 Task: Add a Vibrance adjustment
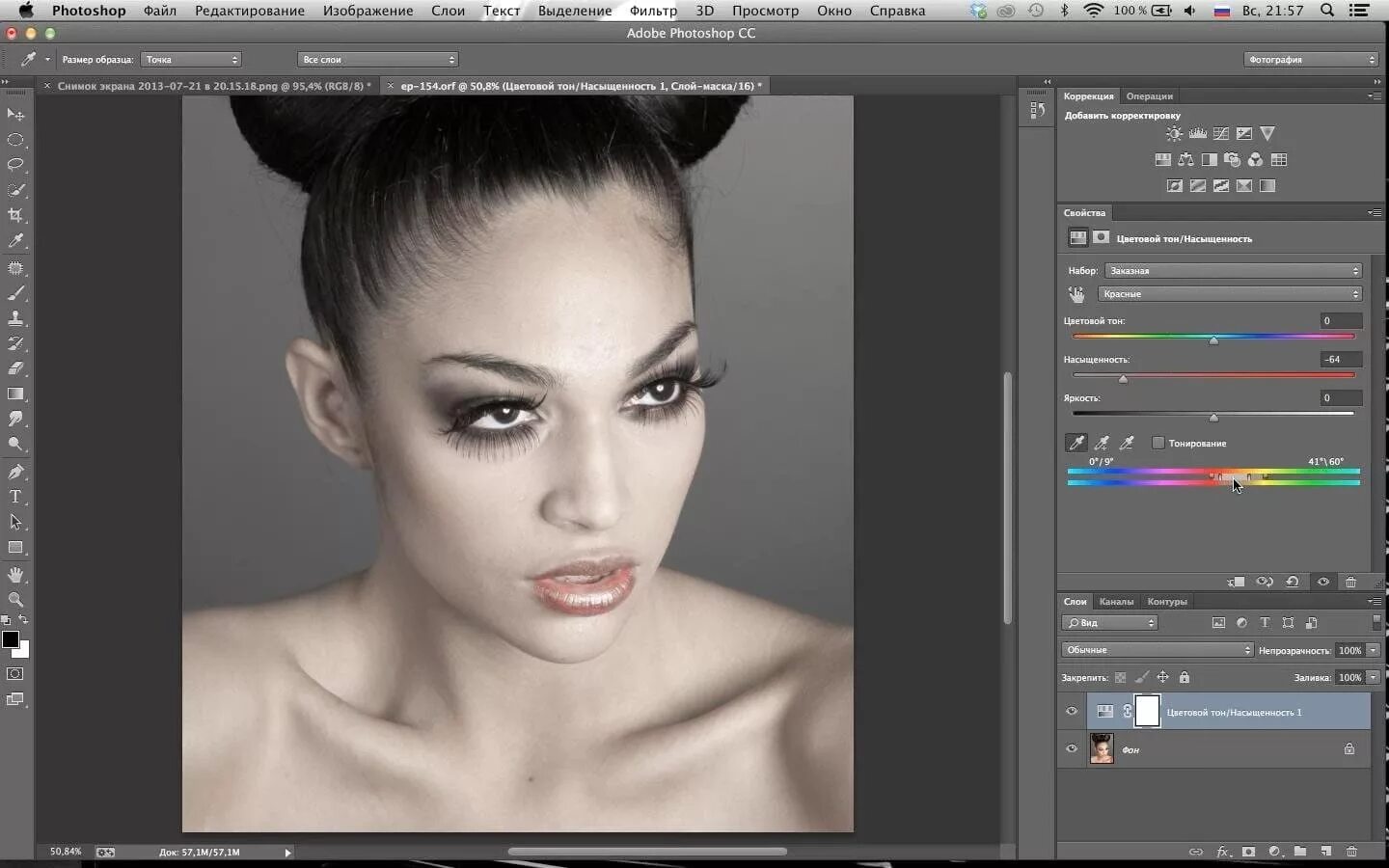pos(1267,134)
